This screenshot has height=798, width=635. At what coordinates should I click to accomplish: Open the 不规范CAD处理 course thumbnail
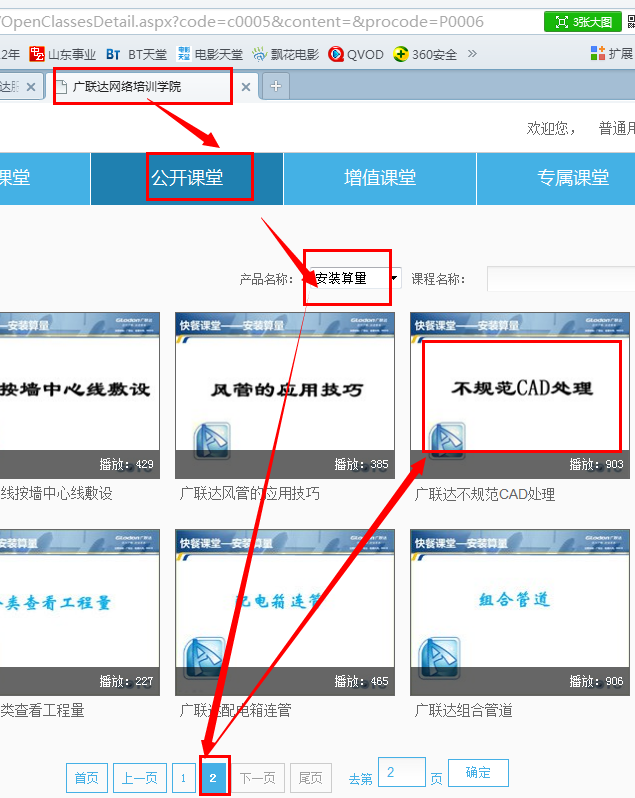tap(520, 395)
